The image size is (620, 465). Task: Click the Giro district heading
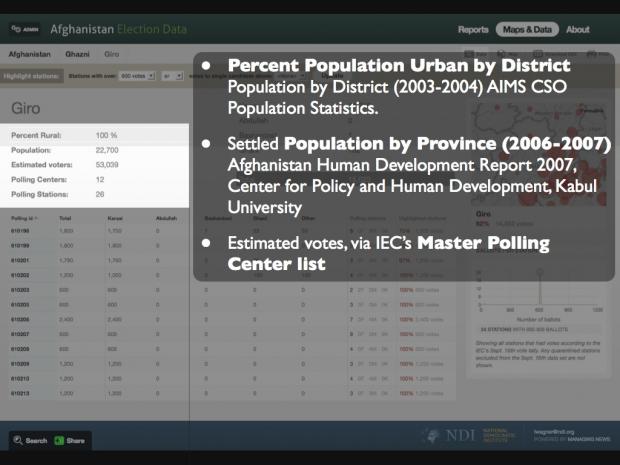click(x=26, y=108)
